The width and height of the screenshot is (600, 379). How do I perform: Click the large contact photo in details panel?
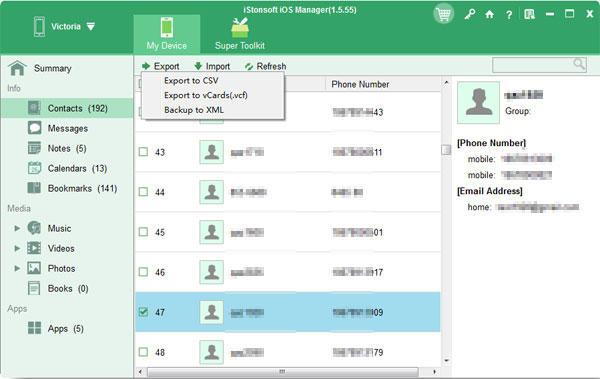[x=478, y=102]
